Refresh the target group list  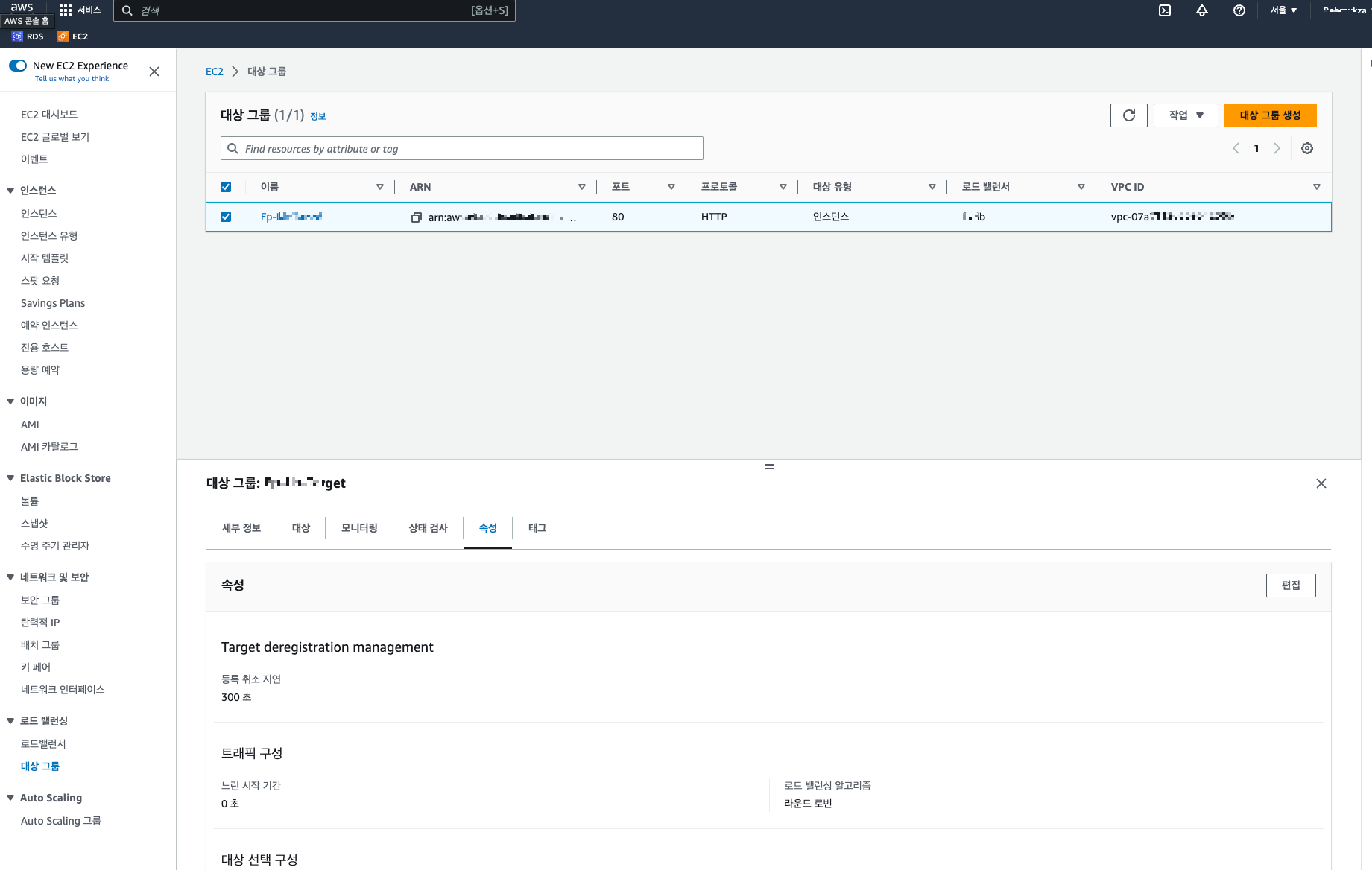coord(1129,115)
